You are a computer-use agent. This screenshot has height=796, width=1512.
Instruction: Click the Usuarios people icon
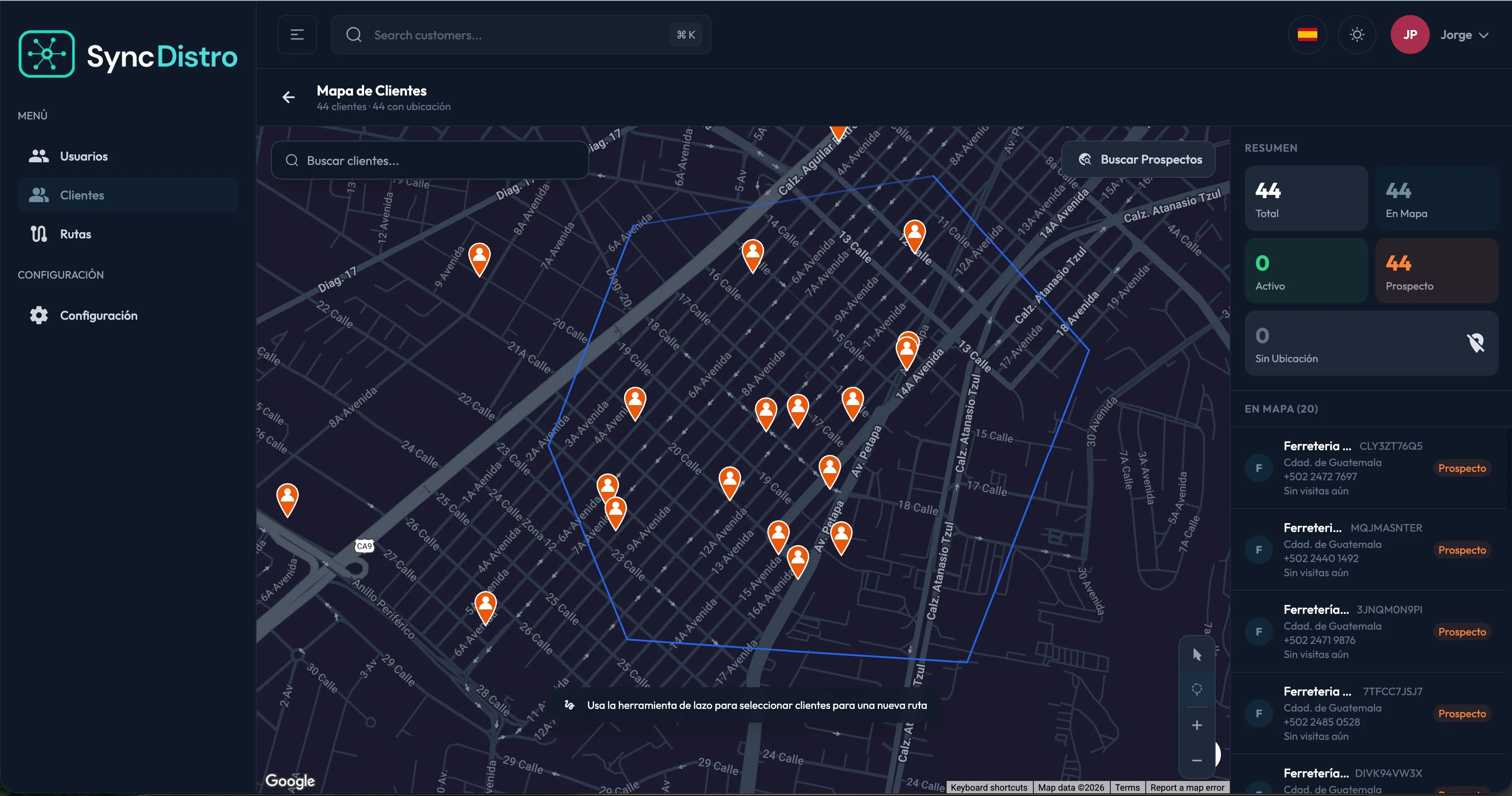39,156
